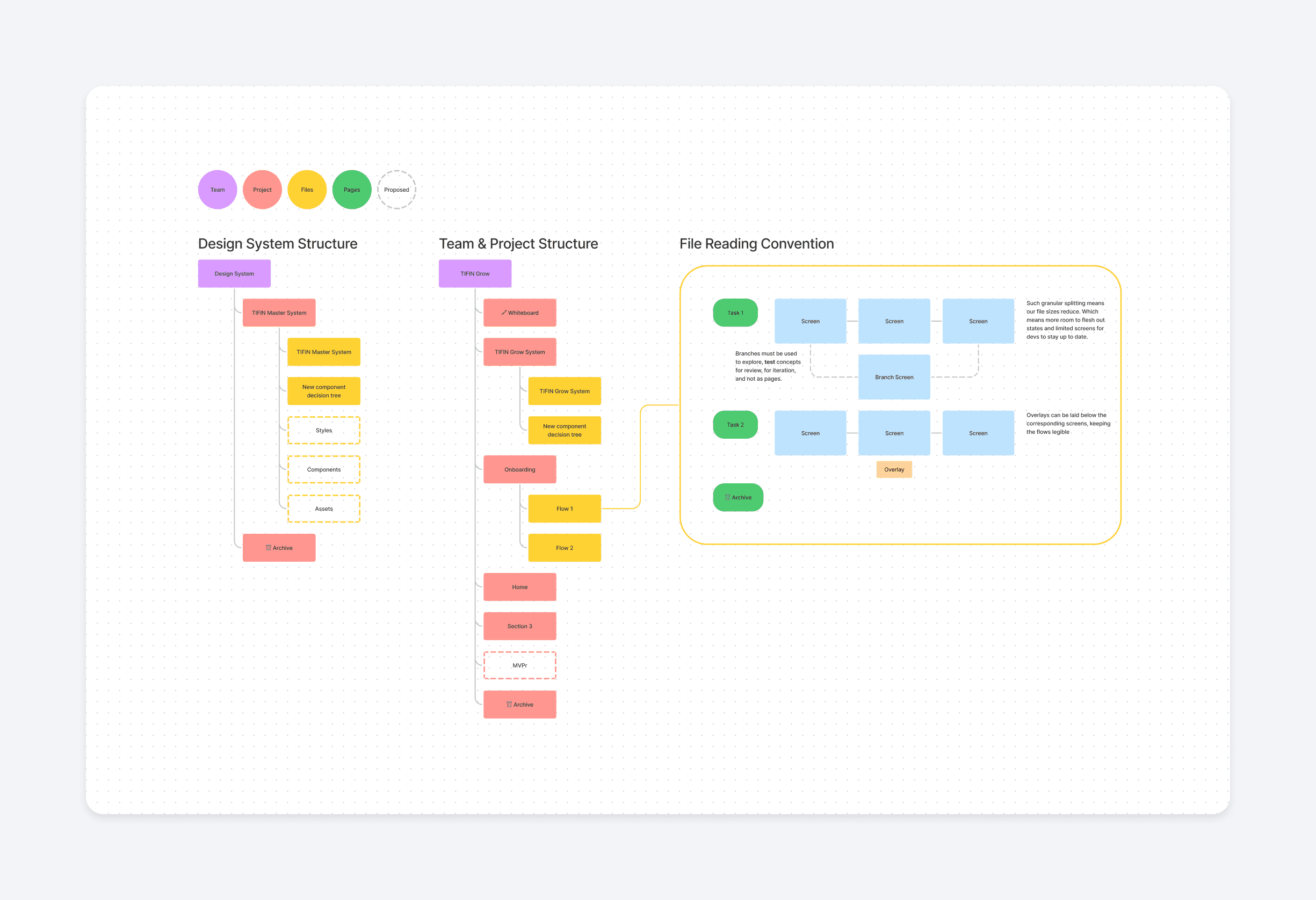This screenshot has height=900, width=1316.
Task: Select the dashed Styles proposed box
Action: pos(323,430)
